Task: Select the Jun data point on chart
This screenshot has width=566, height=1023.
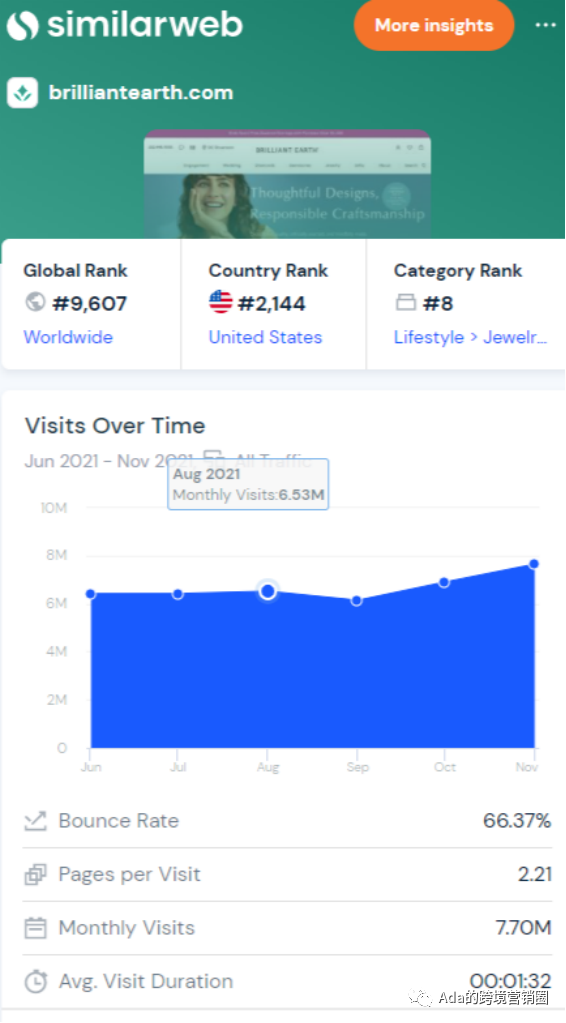Action: point(91,594)
